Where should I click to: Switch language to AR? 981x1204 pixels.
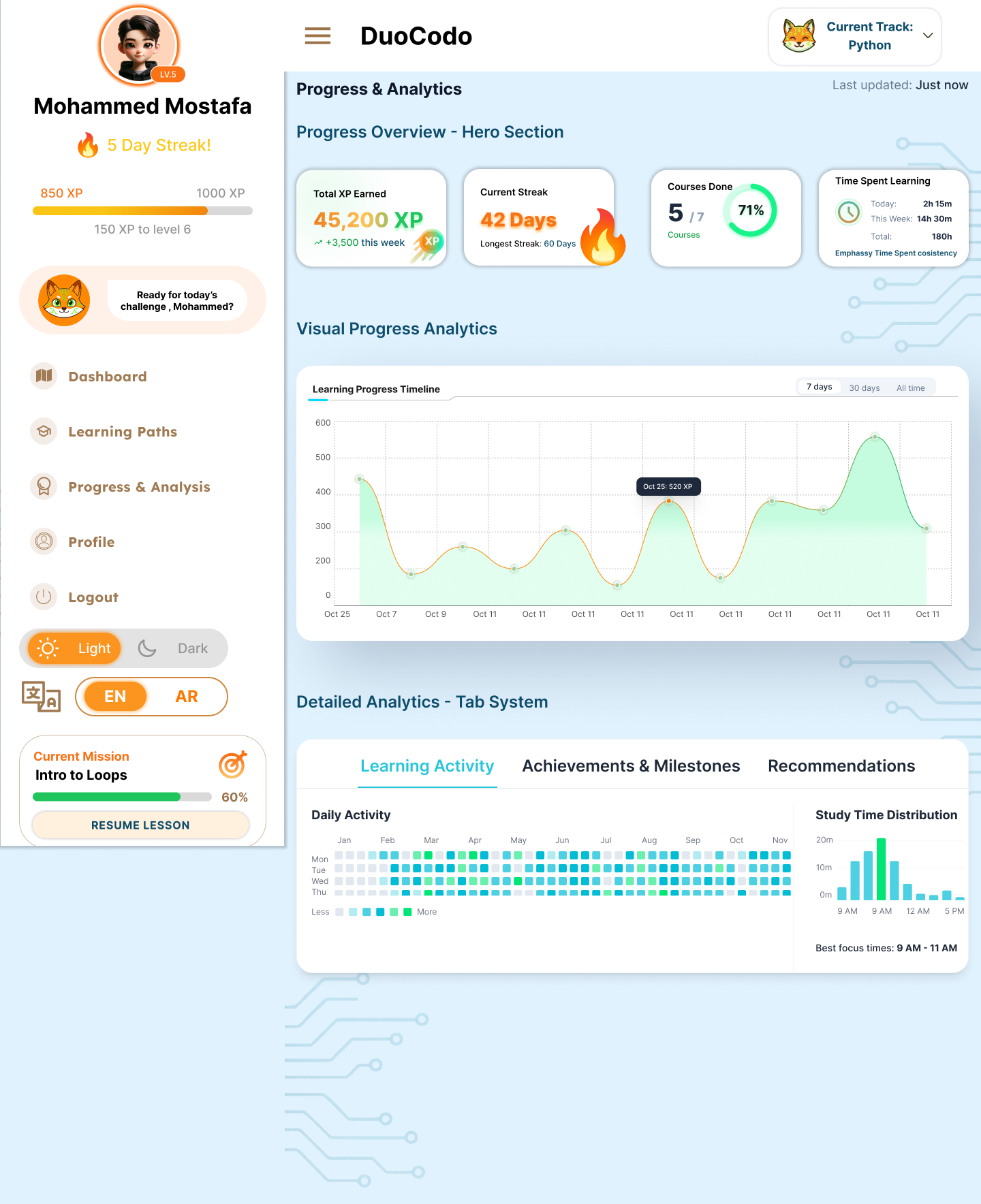click(x=186, y=697)
